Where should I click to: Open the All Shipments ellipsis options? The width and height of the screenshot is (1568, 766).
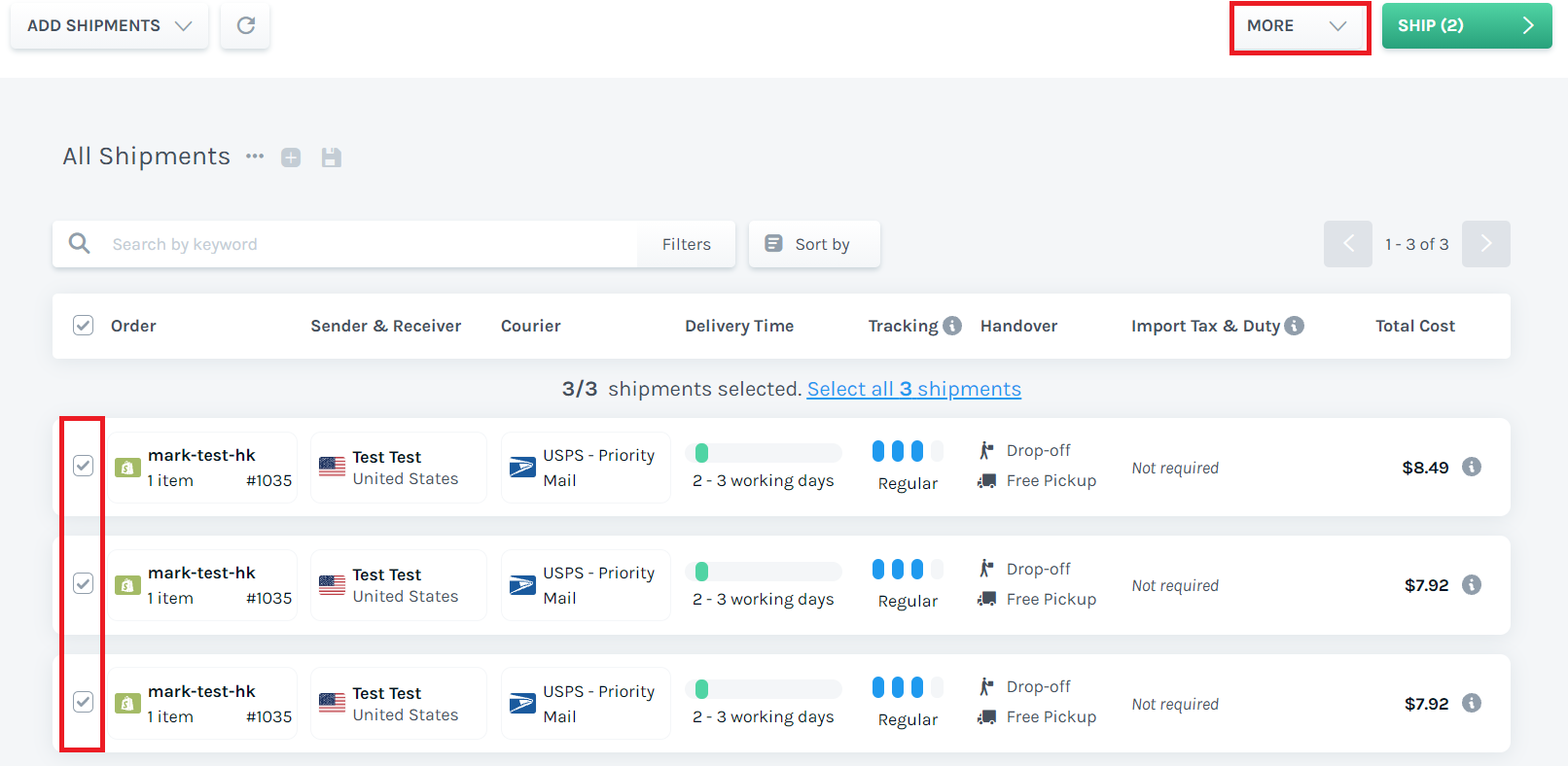point(255,157)
